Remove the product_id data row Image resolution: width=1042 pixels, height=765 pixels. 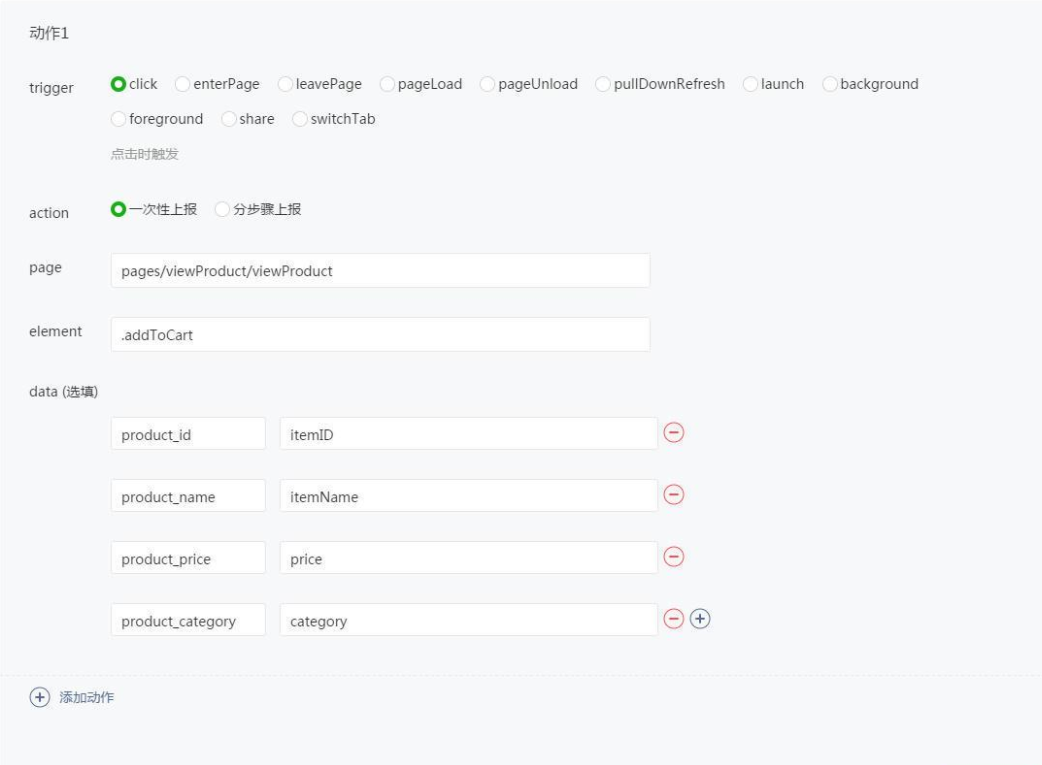coord(674,432)
